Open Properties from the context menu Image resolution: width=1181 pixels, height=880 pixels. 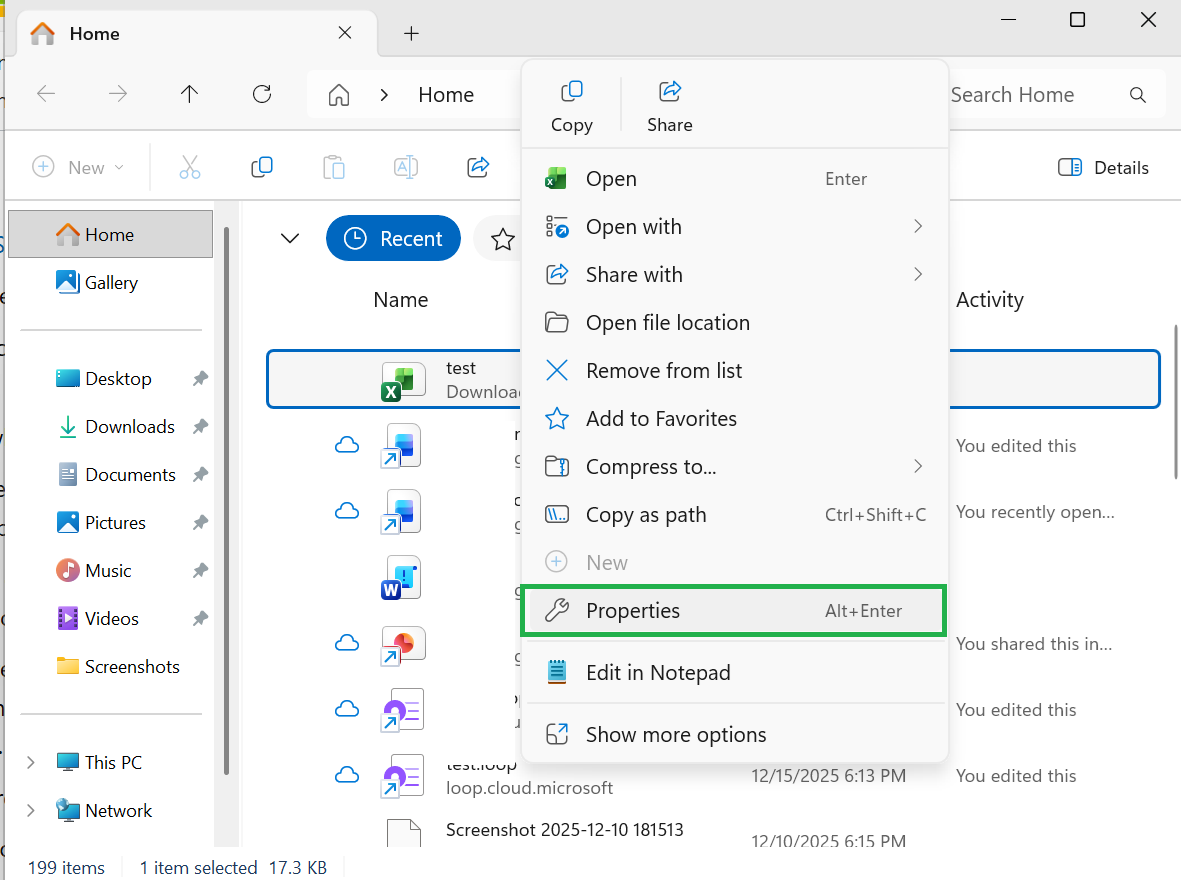734,610
